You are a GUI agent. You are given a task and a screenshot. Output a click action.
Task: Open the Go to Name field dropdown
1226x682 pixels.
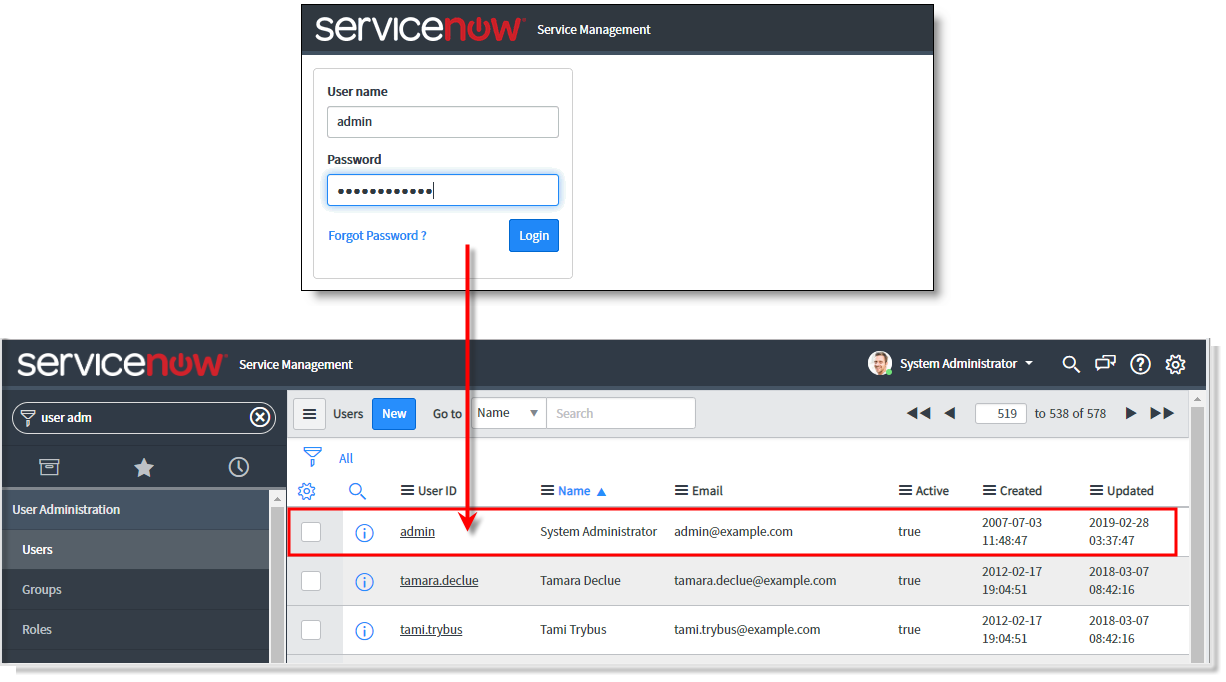508,412
